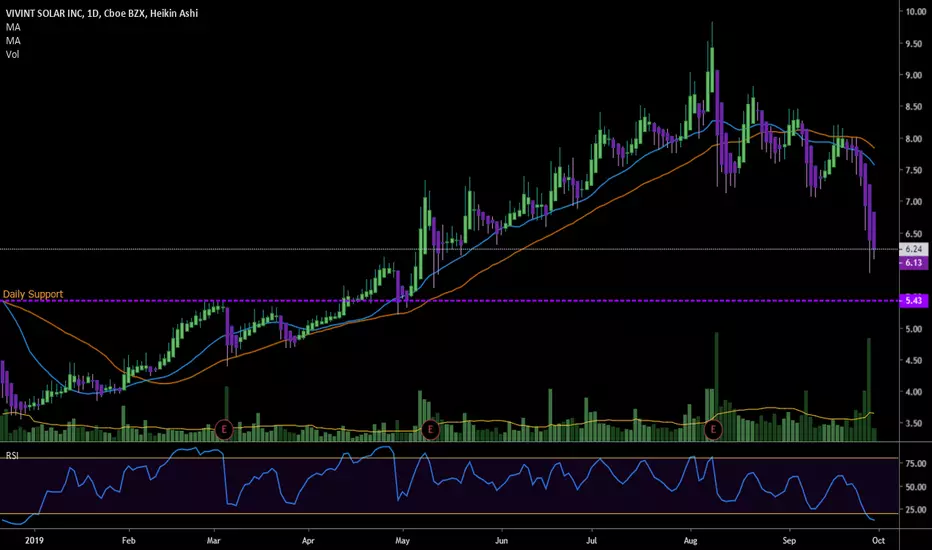Click the August earnings 'E' marker
The image size is (932, 550).
click(x=713, y=429)
